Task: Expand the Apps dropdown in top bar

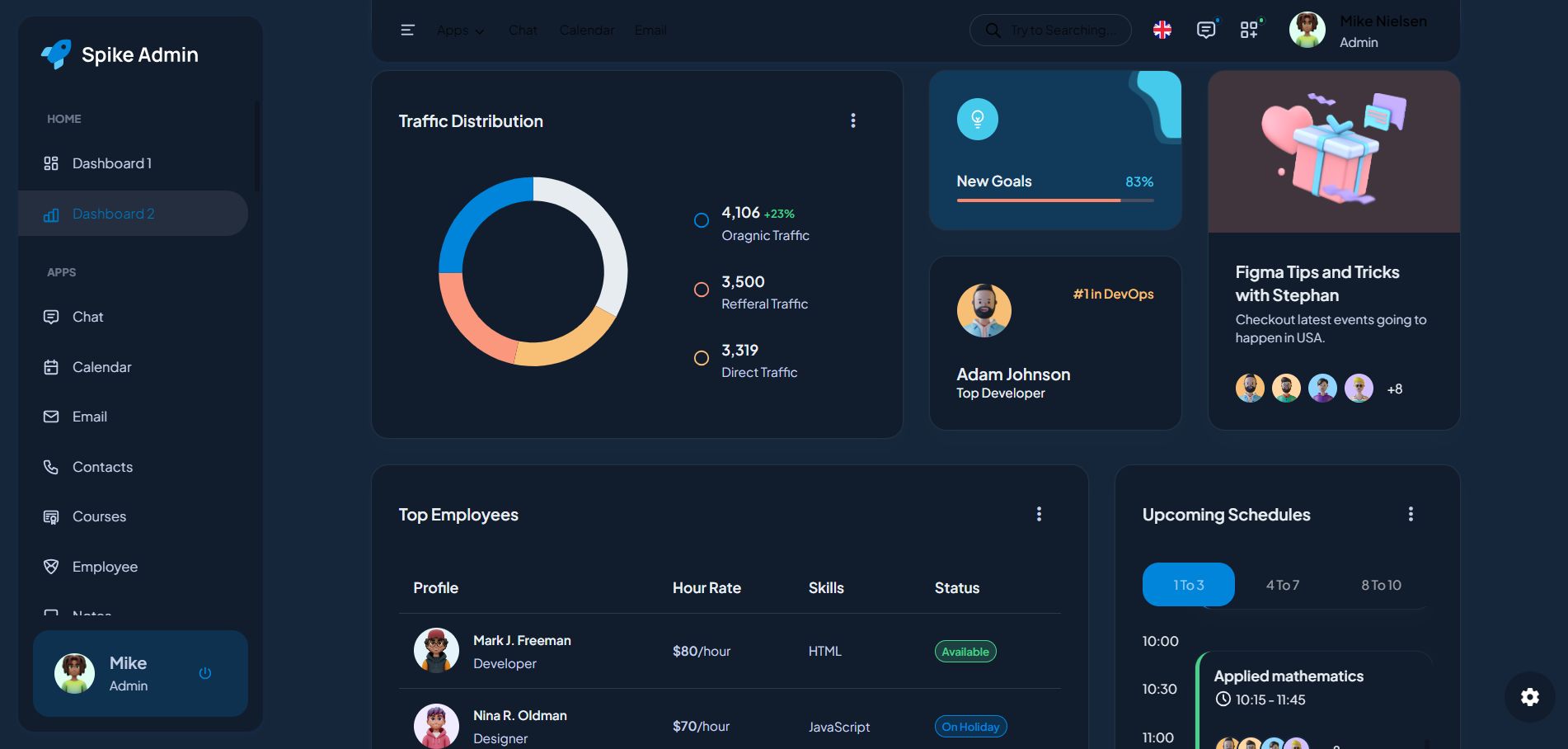Action: point(460,31)
